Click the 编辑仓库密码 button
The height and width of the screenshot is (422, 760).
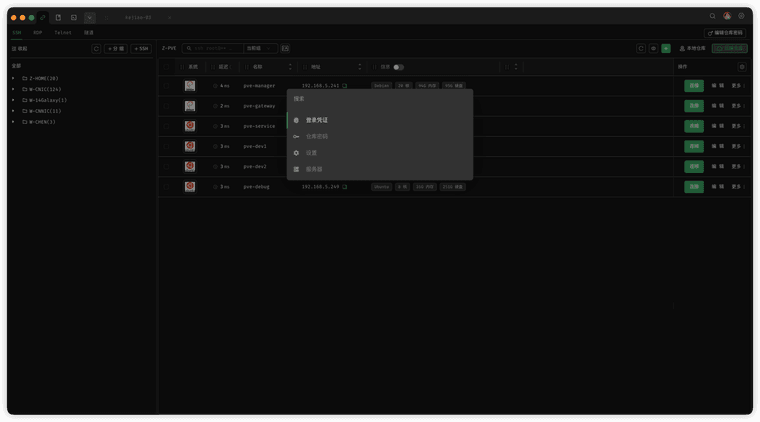pyautogui.click(x=725, y=32)
